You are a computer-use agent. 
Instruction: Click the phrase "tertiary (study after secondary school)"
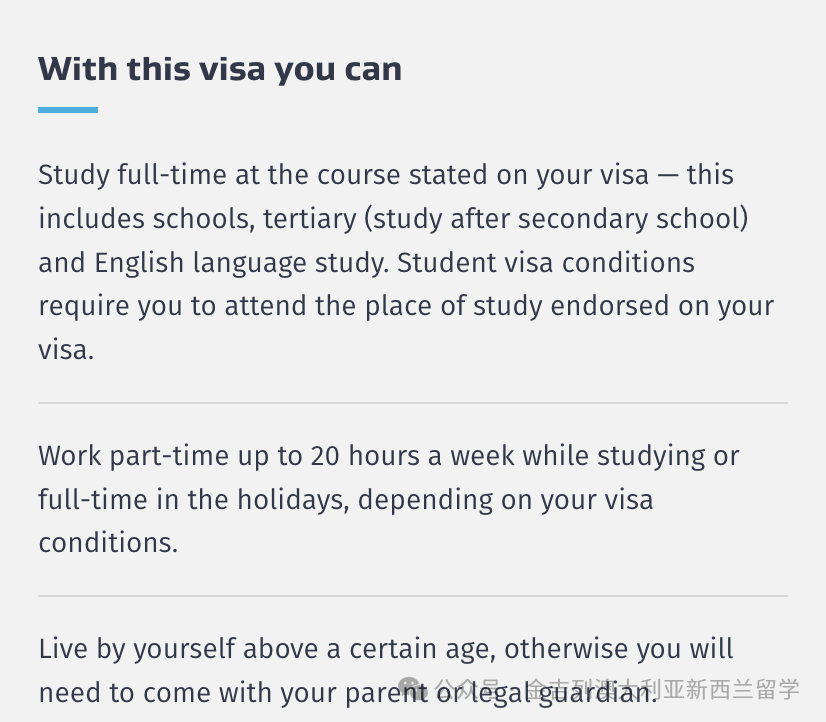(506, 219)
